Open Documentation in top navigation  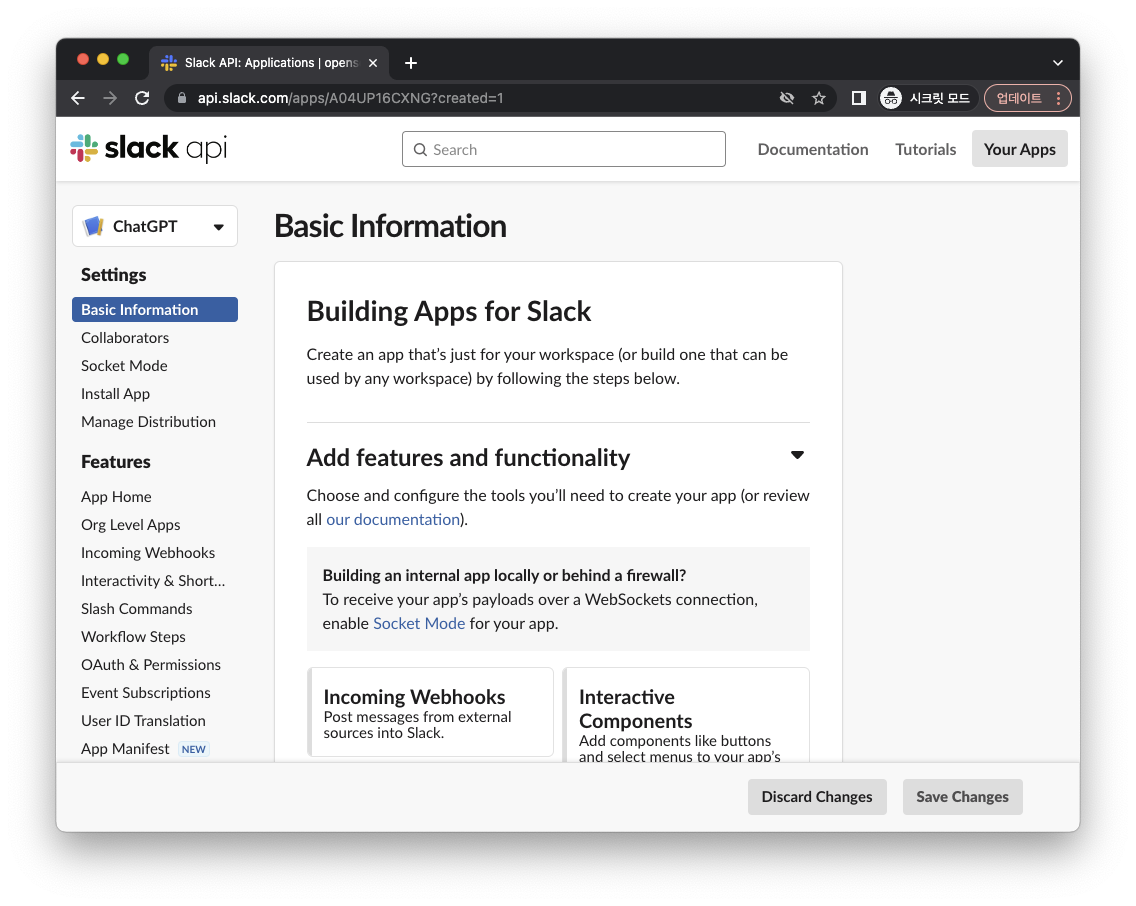813,149
